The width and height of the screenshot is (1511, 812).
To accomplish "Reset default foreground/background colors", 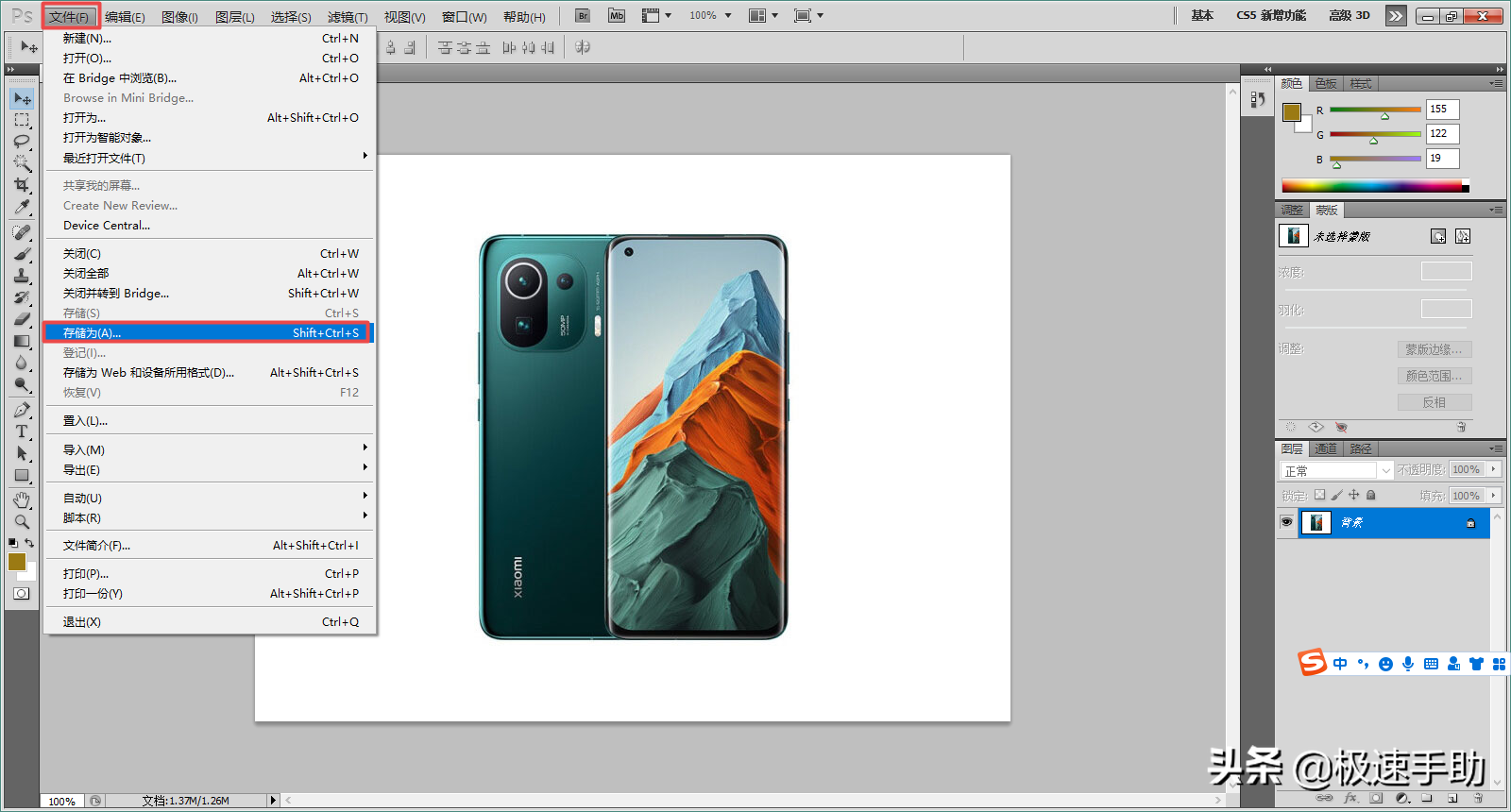I will [x=12, y=543].
